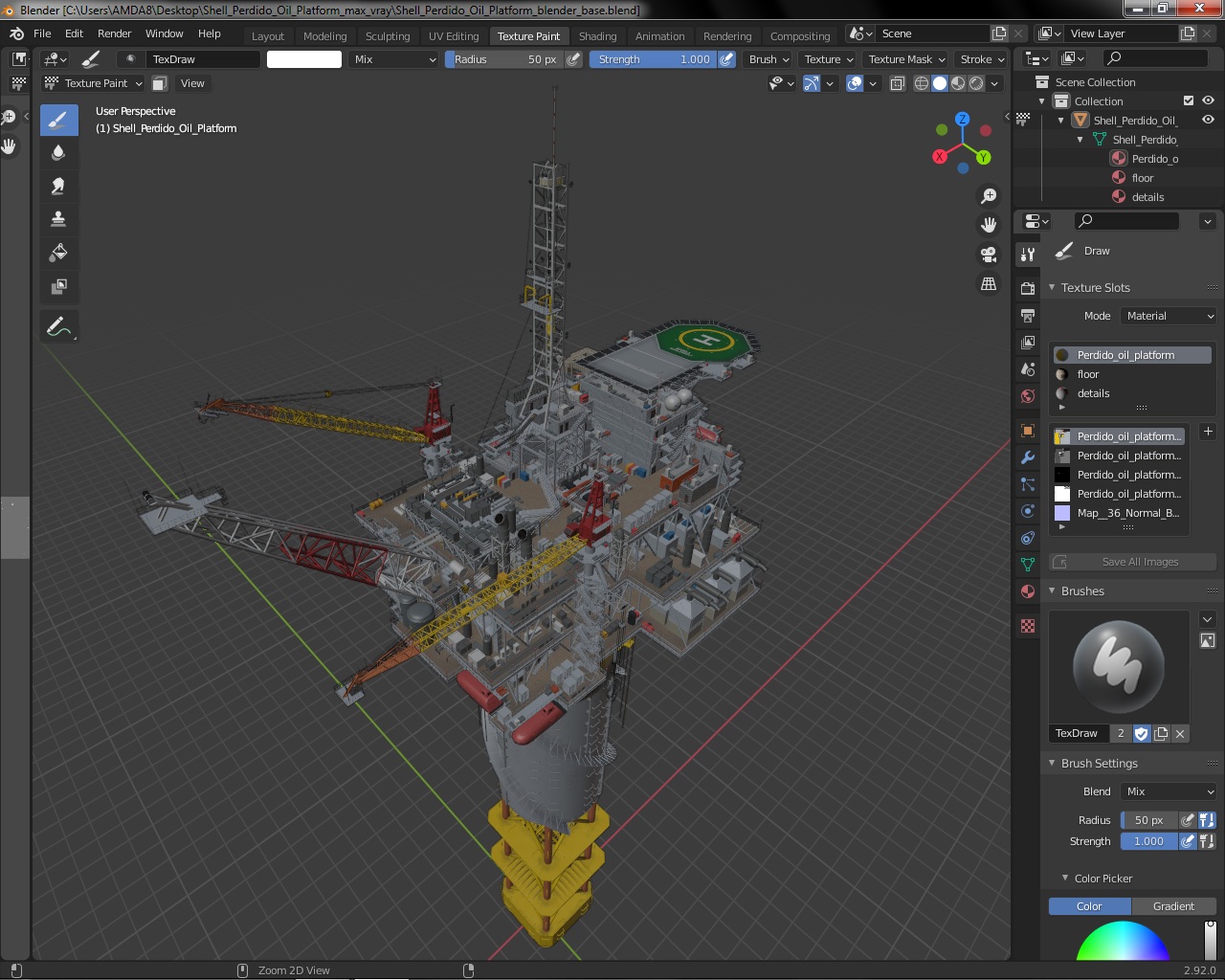This screenshot has height=980, width=1225.
Task: Open the Render properties tab
Action: 1028,288
